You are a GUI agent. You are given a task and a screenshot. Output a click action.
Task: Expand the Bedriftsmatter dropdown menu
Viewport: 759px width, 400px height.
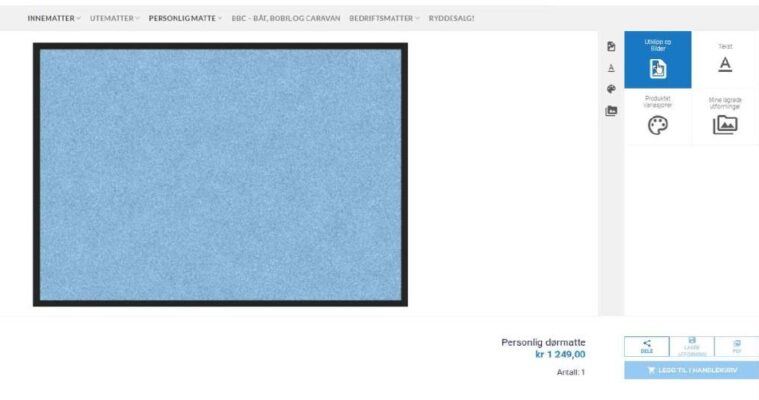(385, 18)
